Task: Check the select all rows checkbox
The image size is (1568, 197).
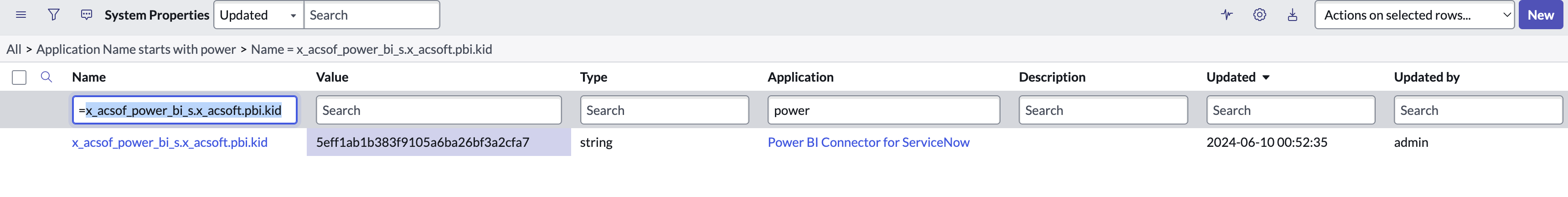Action: click(20, 78)
